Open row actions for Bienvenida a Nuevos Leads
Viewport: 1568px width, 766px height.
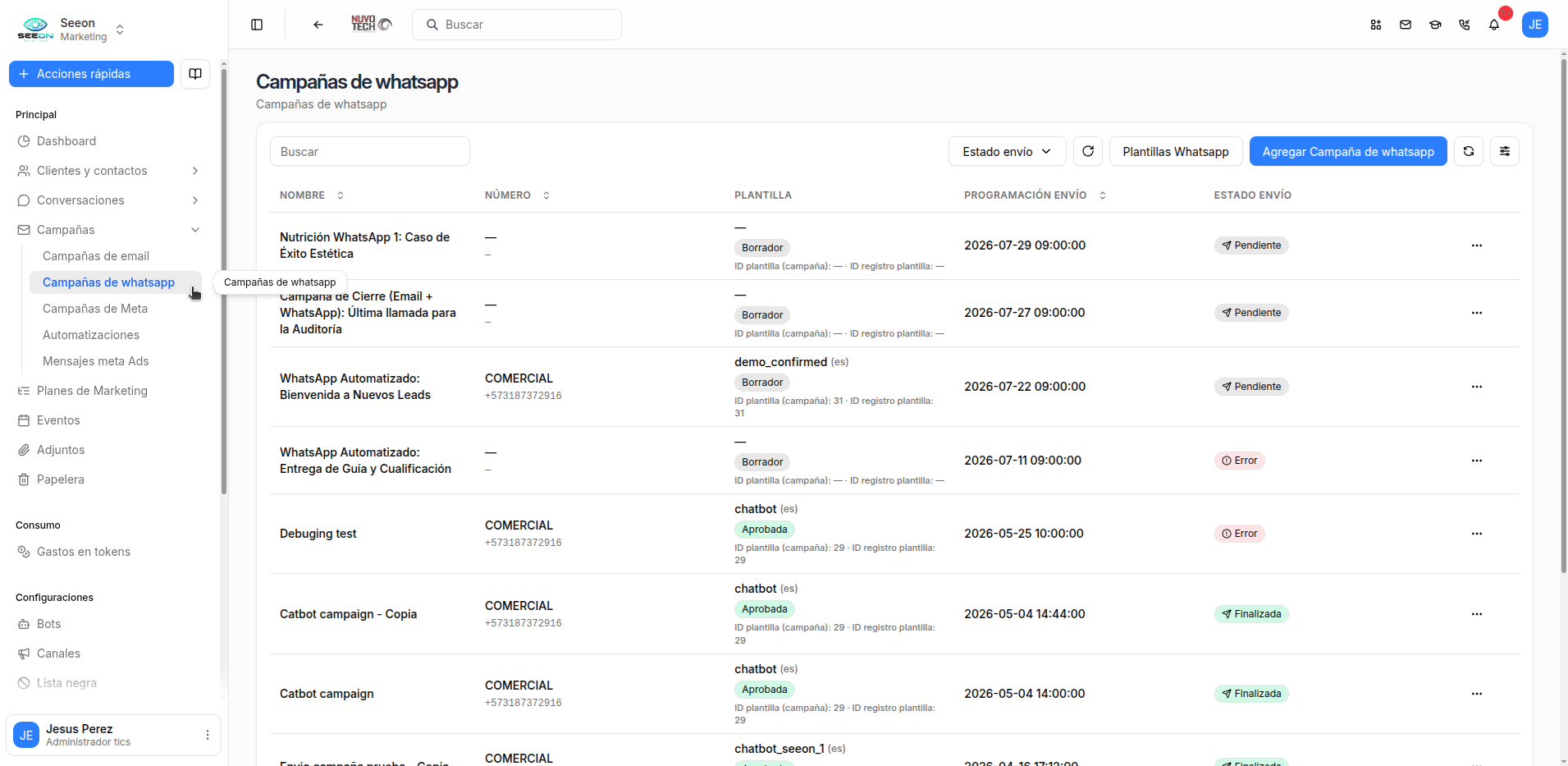click(x=1477, y=387)
